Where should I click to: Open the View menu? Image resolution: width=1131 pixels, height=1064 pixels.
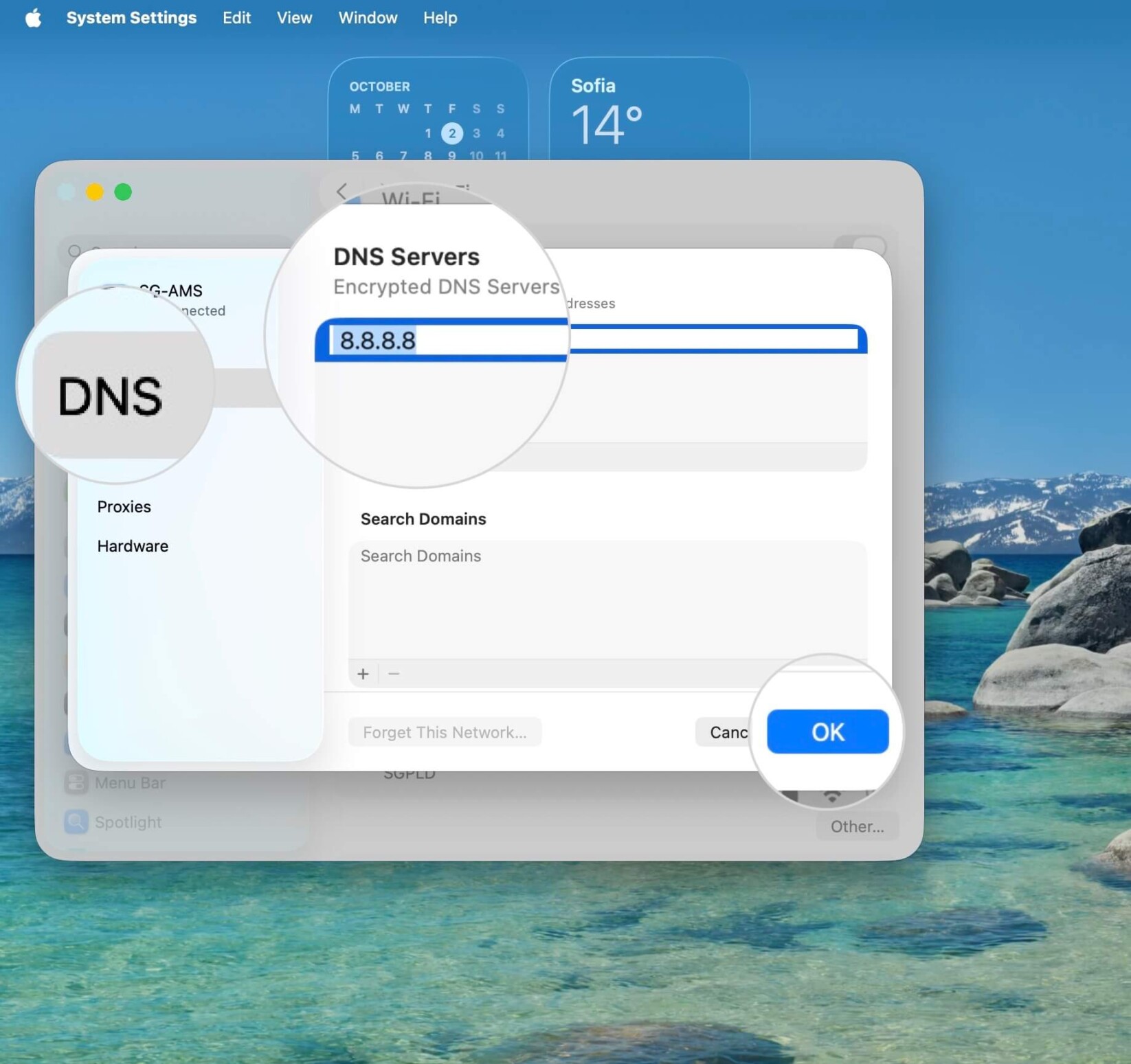point(294,18)
